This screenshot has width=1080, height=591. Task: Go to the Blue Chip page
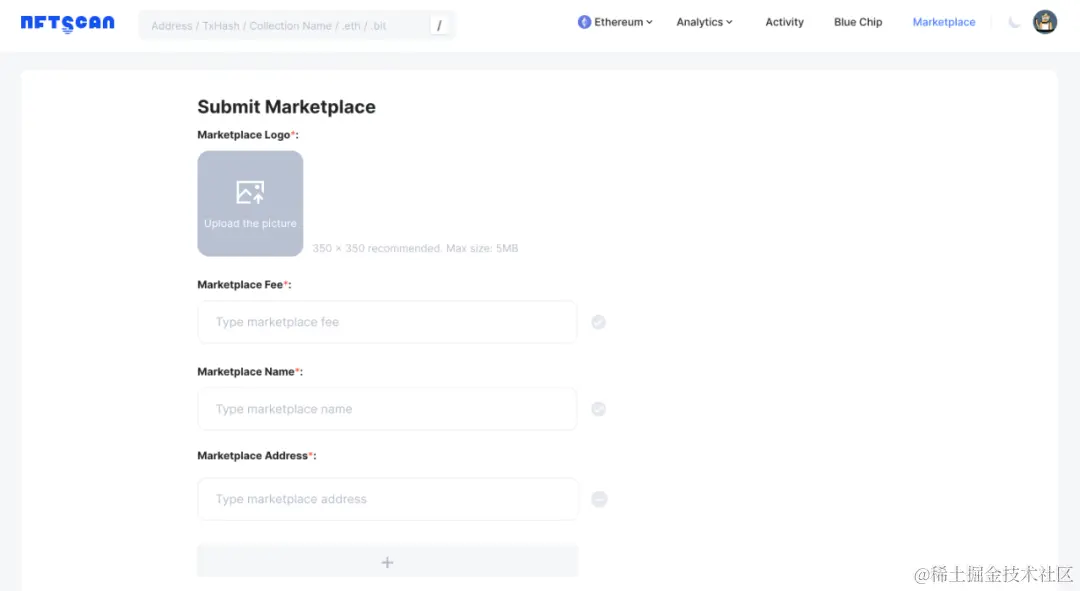coord(858,22)
